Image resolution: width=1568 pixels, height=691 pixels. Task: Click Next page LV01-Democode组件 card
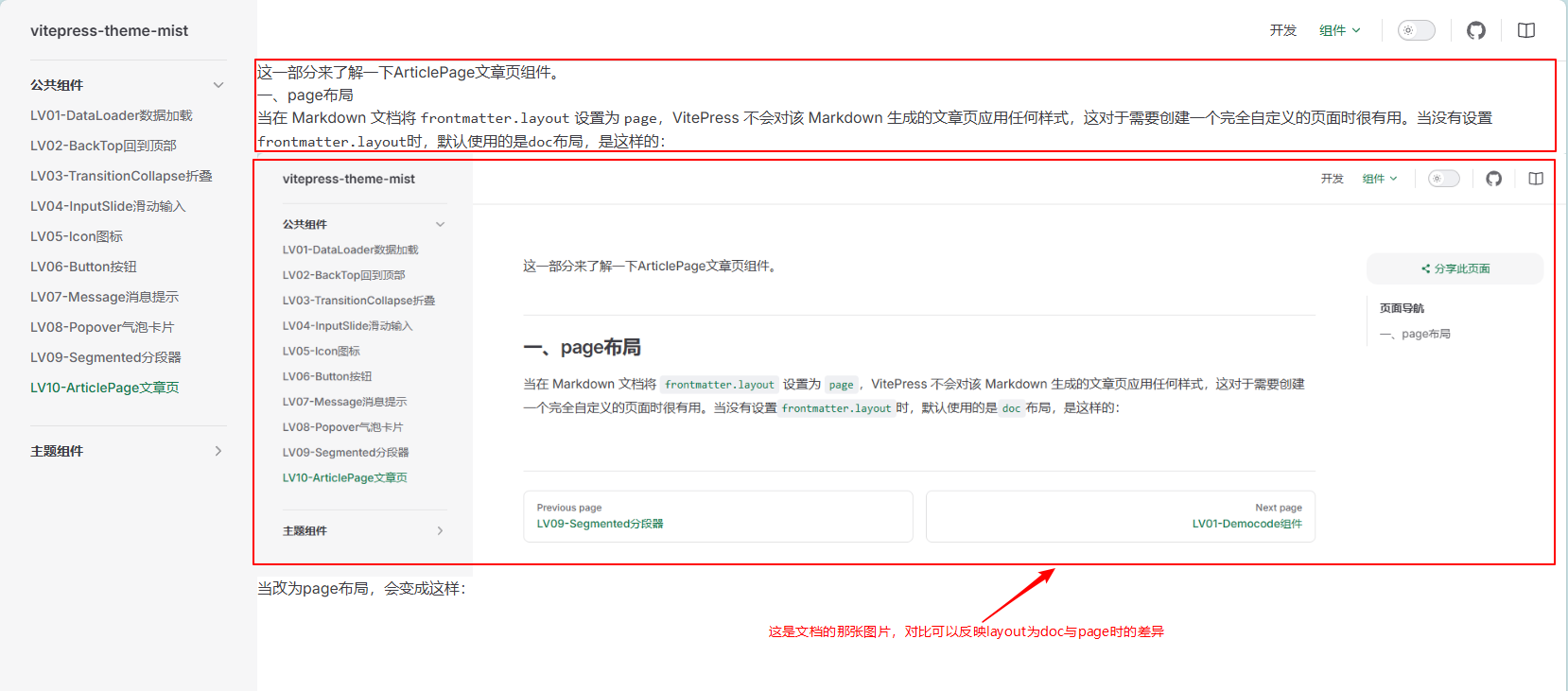point(1120,516)
